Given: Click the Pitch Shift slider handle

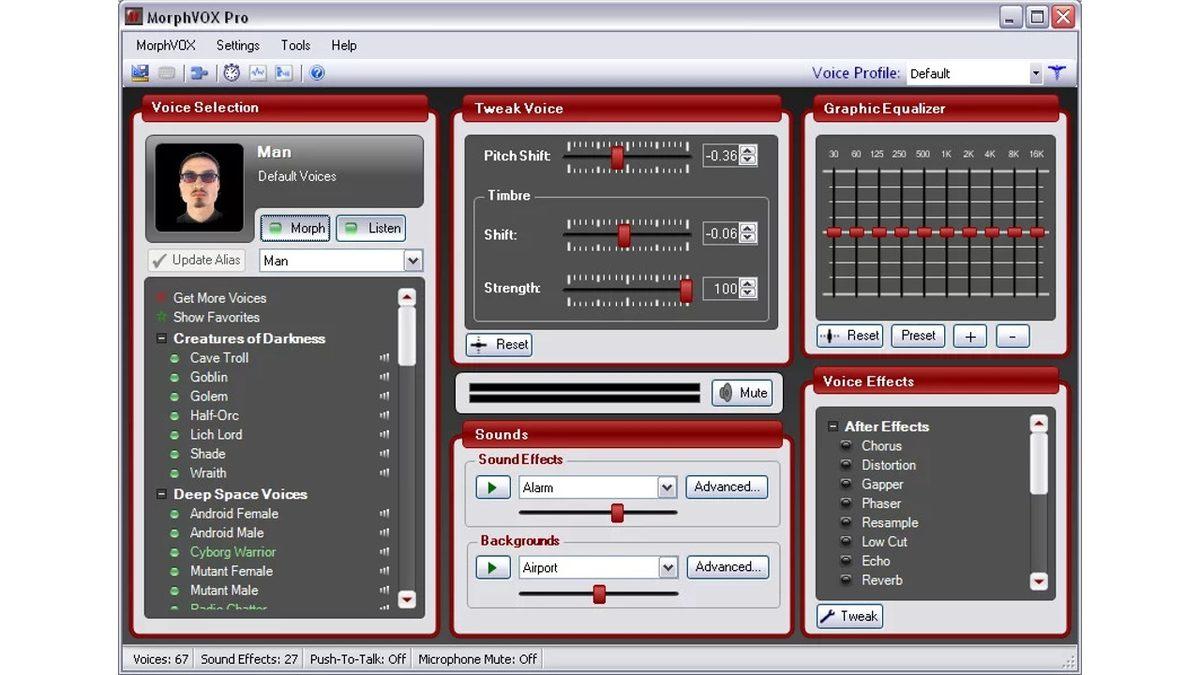Looking at the screenshot, I should tap(617, 157).
